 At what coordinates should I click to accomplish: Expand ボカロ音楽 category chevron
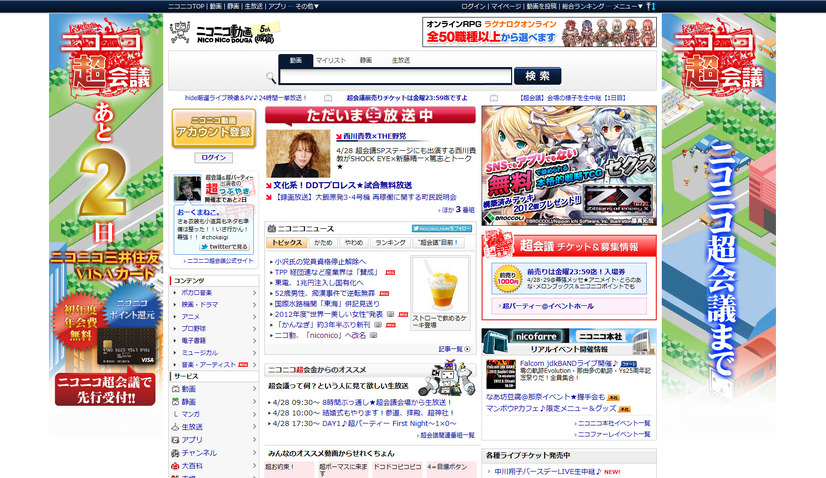click(254, 292)
